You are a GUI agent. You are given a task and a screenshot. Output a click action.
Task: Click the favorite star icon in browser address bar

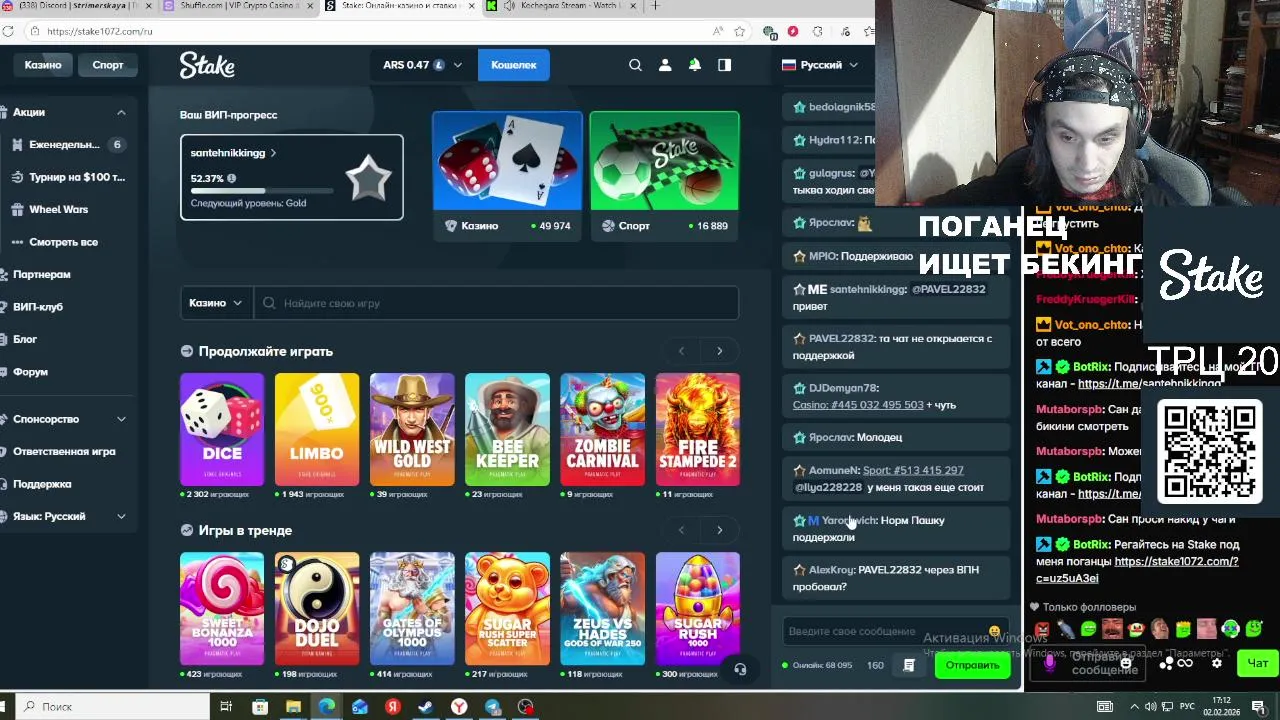click(x=740, y=31)
